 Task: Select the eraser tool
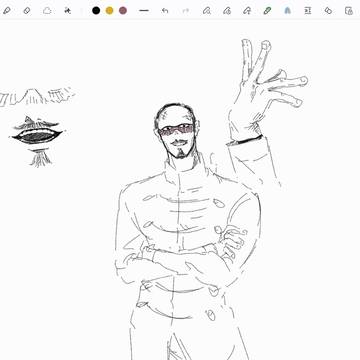coord(27,11)
